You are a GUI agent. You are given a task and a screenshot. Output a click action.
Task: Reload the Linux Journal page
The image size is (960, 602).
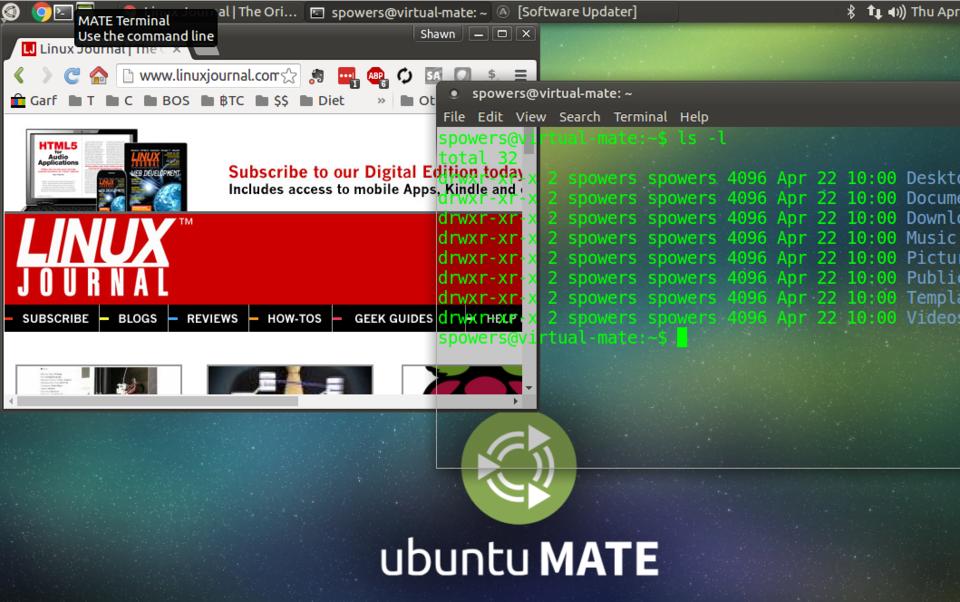click(x=72, y=75)
